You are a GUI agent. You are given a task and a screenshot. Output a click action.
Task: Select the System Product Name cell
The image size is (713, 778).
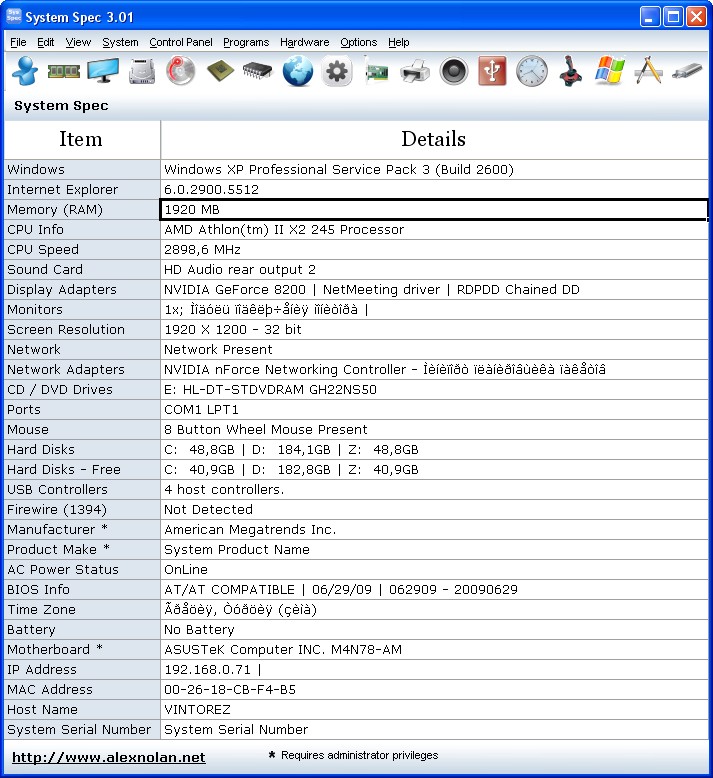point(434,550)
